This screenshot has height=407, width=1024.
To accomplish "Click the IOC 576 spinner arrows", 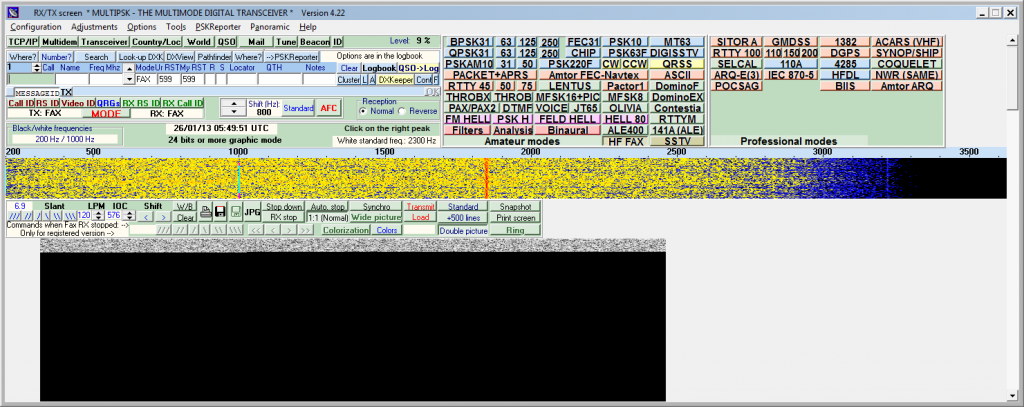I will [129, 216].
